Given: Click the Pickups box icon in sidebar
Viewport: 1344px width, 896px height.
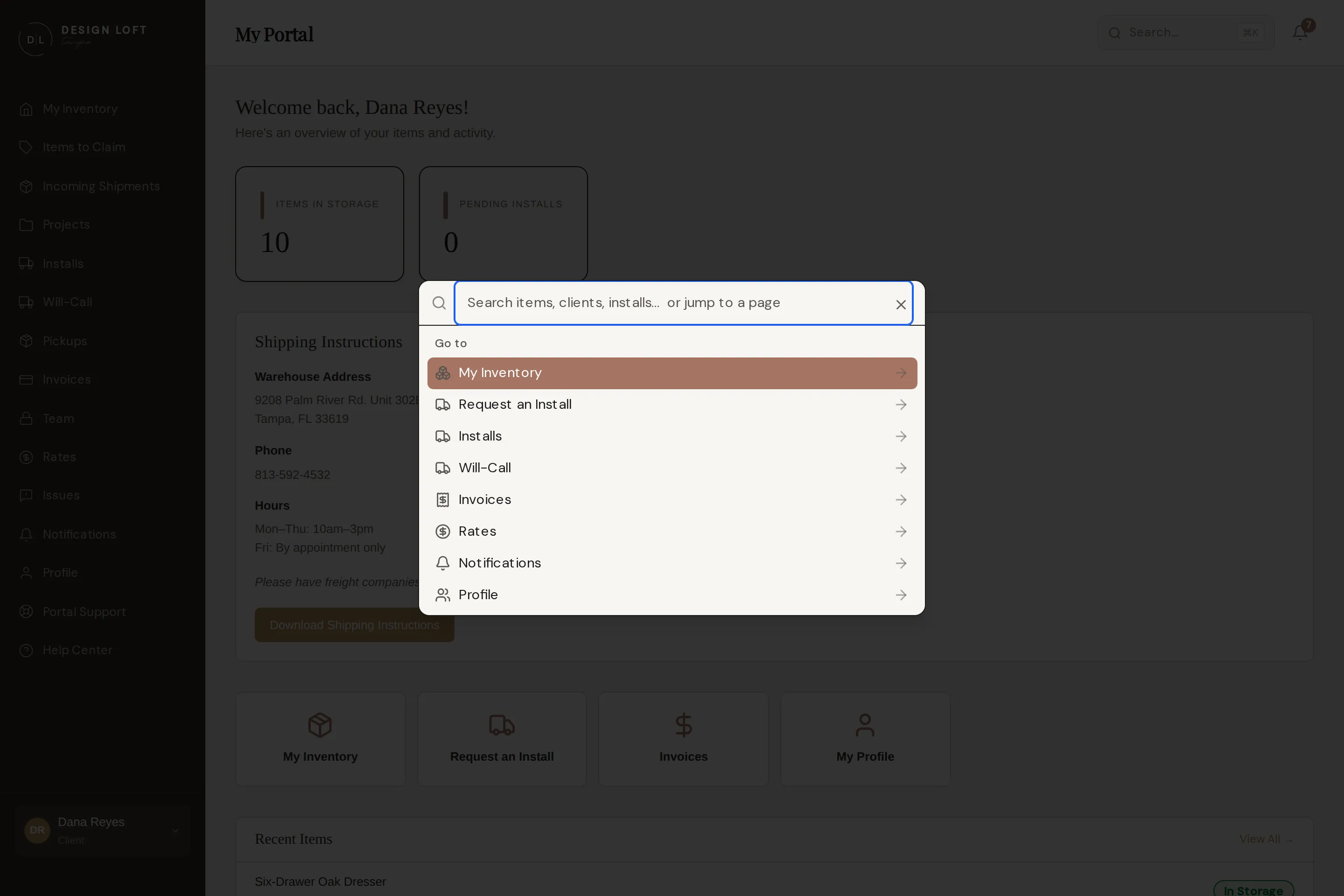Looking at the screenshot, I should pos(26,341).
